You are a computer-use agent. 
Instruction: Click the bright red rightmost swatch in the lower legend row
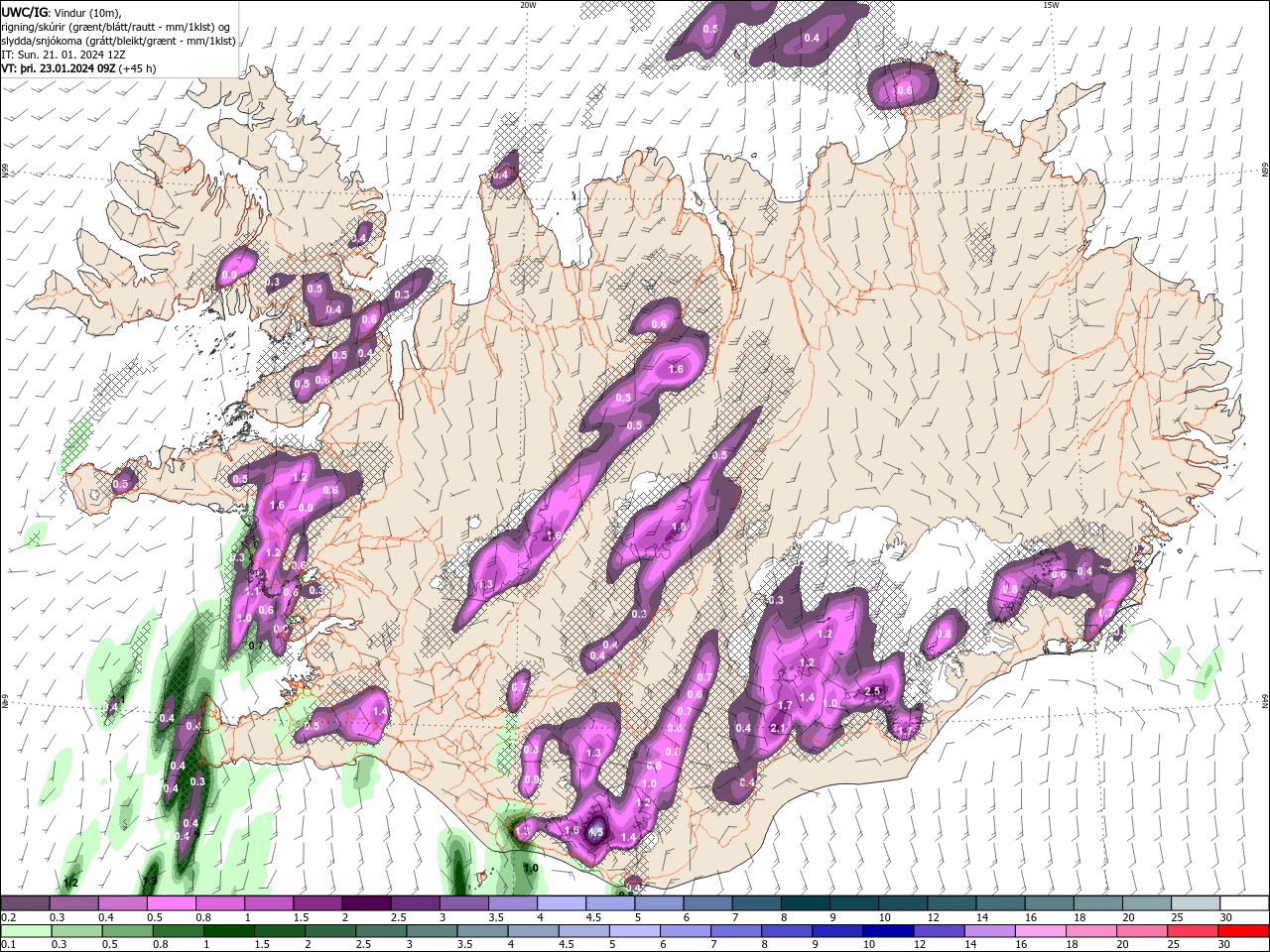(x=1242, y=931)
